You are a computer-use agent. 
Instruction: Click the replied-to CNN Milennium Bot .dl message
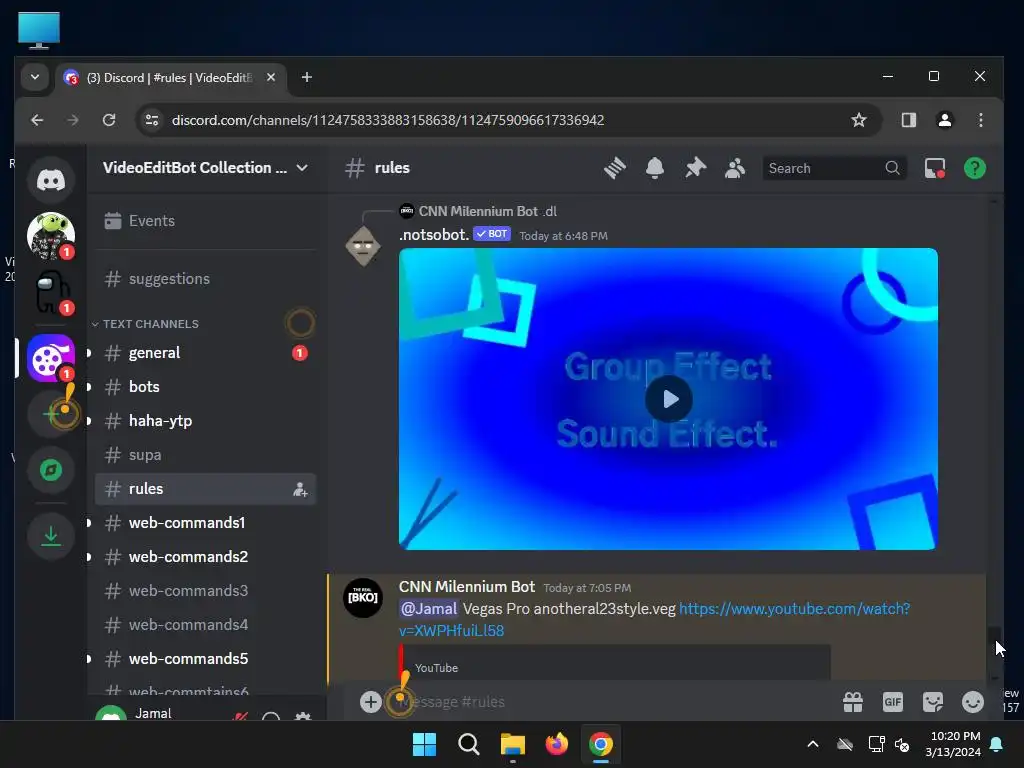pos(487,212)
